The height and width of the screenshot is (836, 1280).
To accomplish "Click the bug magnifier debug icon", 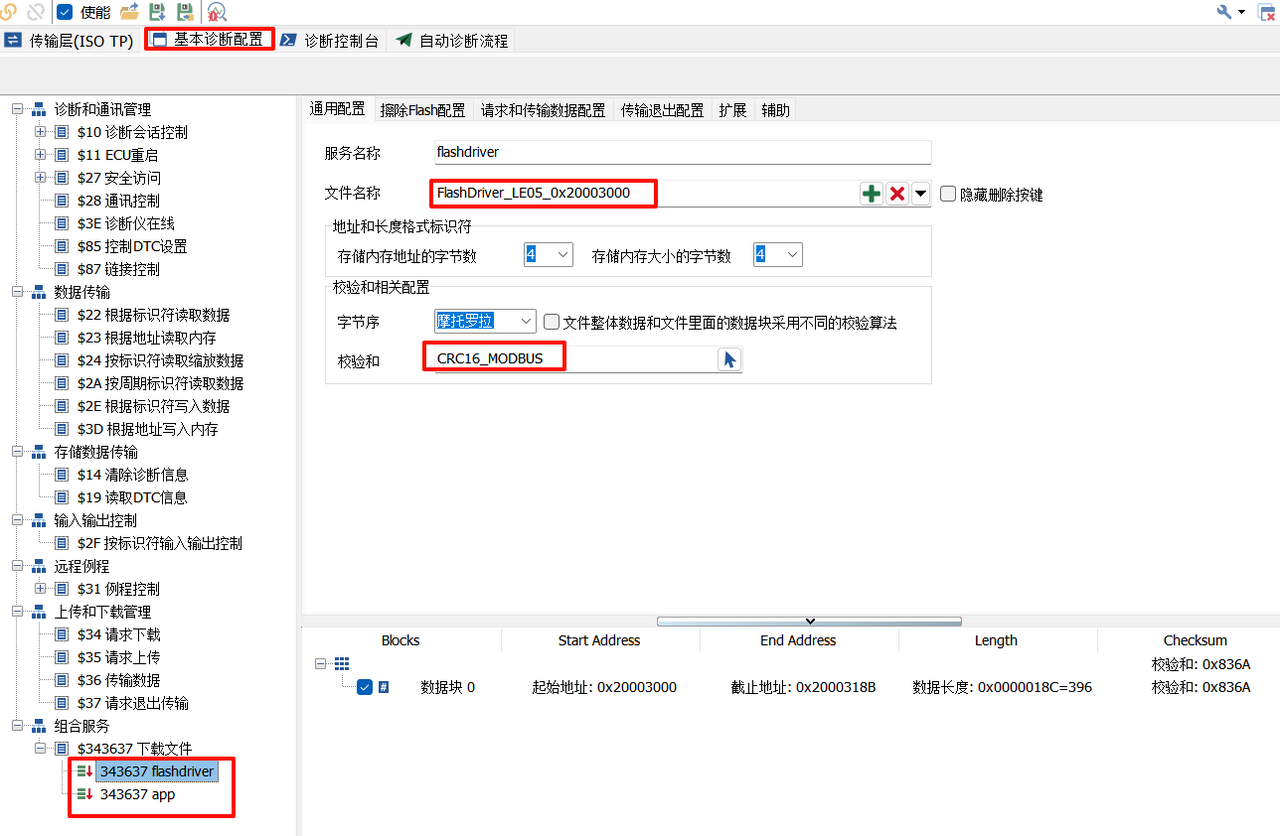I will 216,12.
